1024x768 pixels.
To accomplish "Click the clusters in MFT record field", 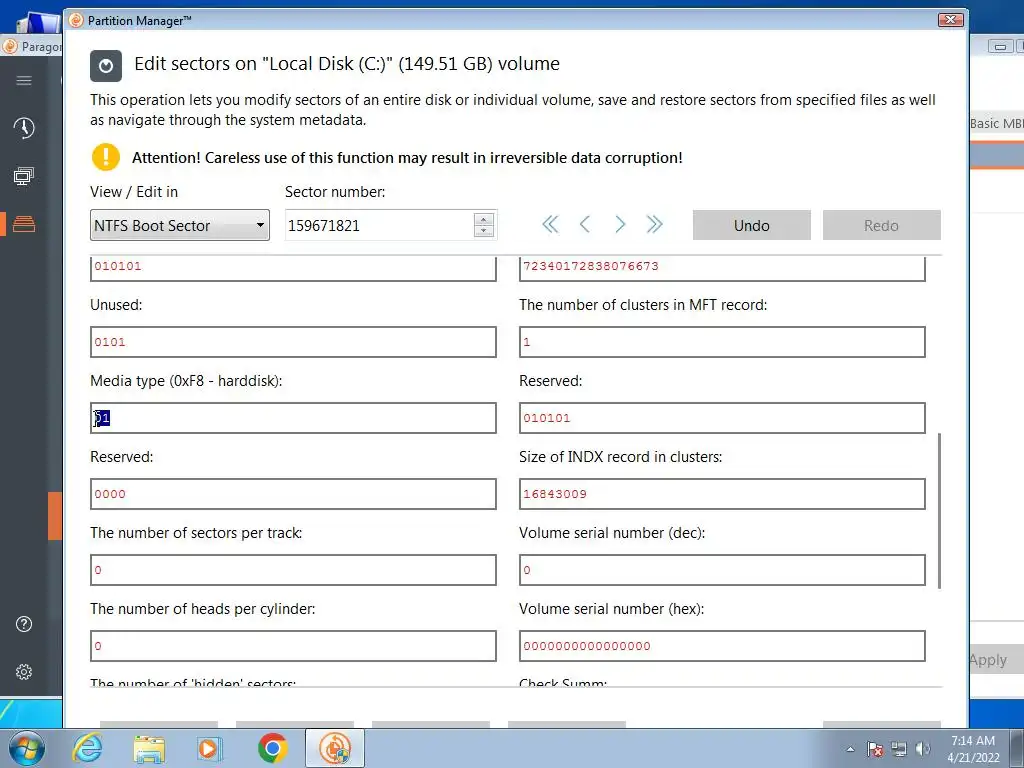I will 722,342.
